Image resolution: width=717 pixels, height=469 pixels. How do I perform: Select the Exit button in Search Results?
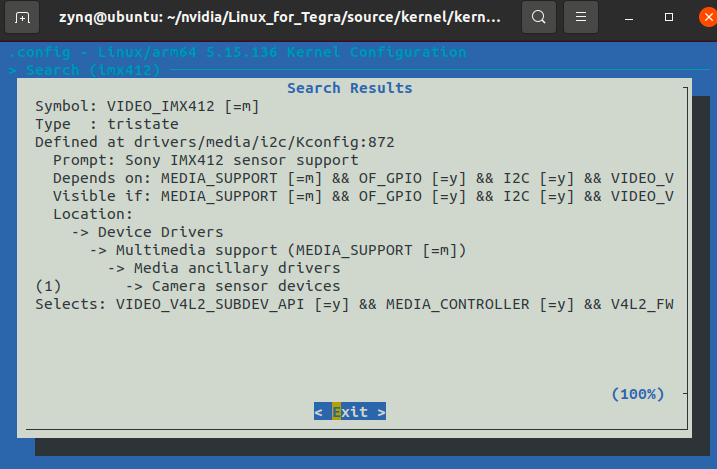pyautogui.click(x=350, y=411)
